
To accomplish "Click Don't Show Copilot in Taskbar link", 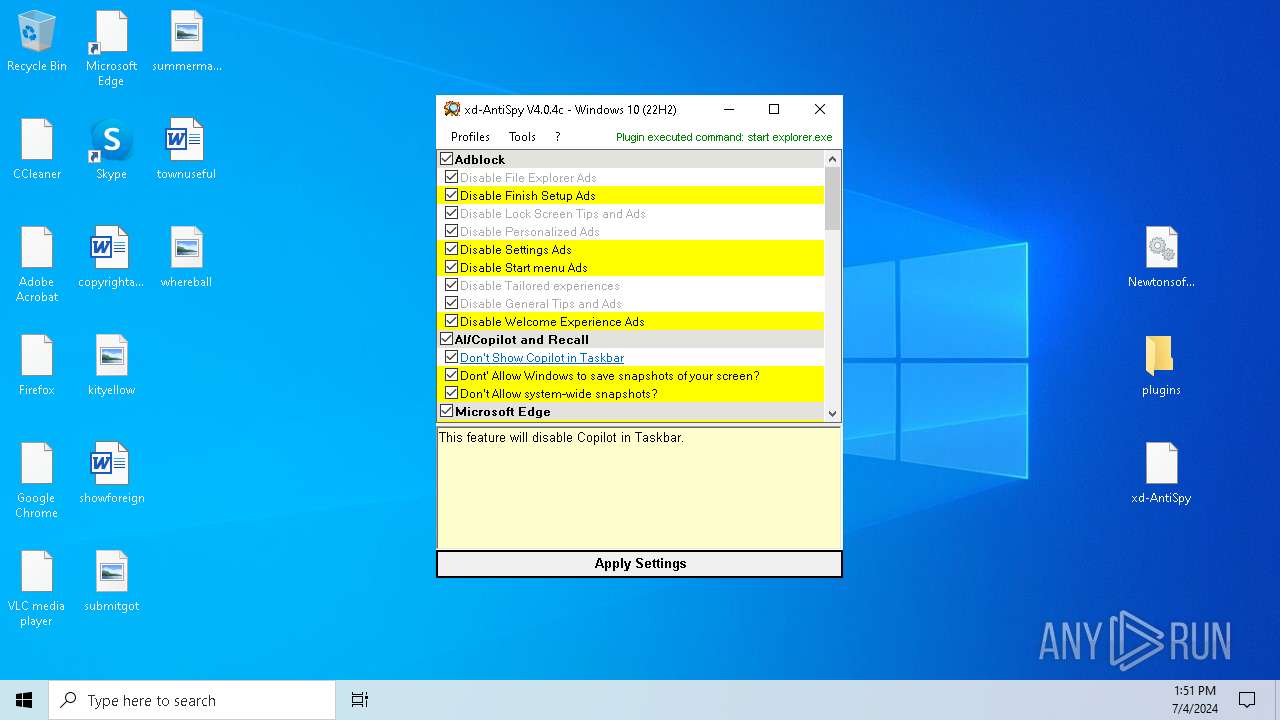I will pos(542,357).
